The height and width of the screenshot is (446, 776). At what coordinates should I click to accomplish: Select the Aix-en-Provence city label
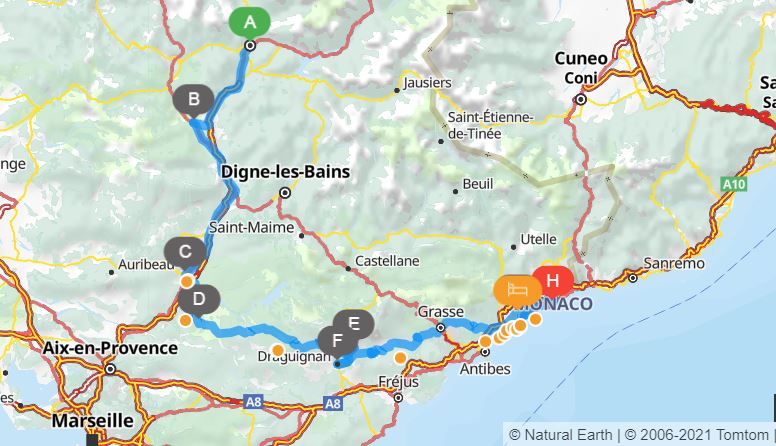click(x=110, y=348)
